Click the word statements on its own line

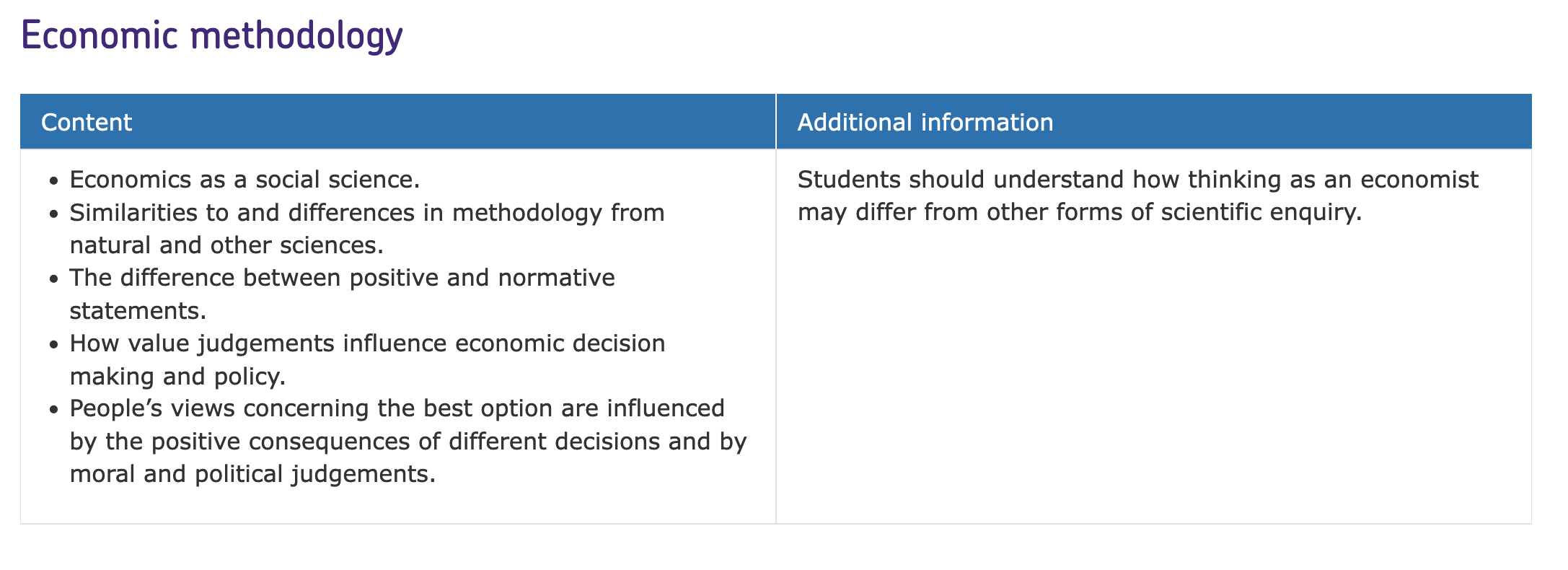coord(138,310)
